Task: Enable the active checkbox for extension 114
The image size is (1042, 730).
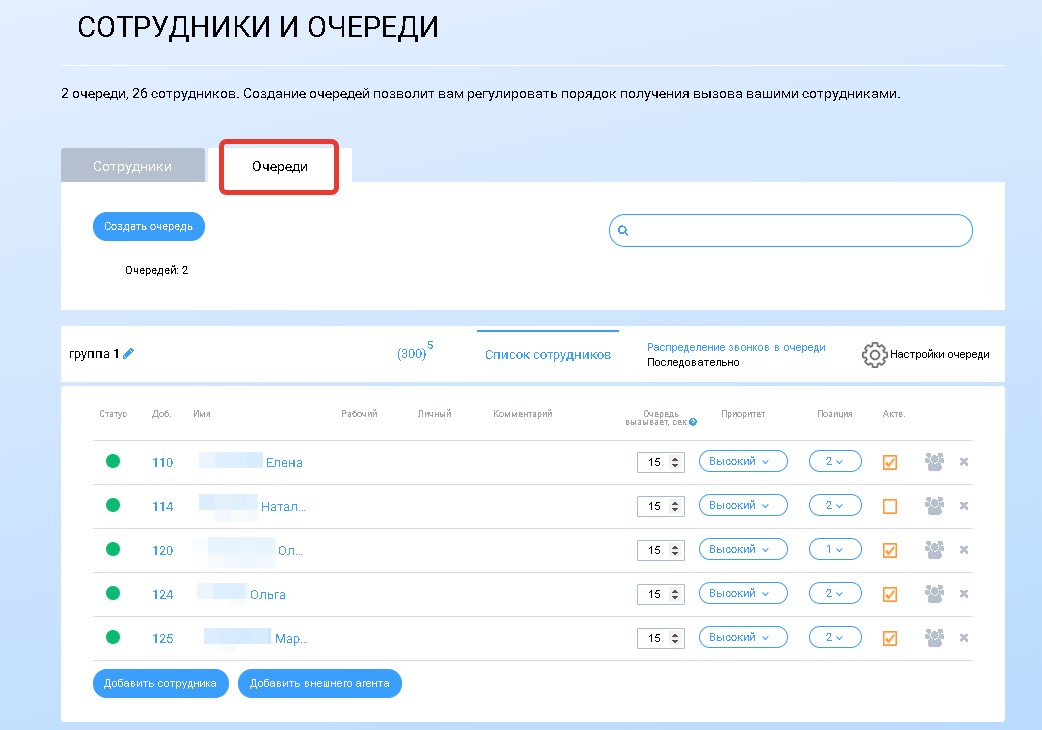Action: (x=890, y=506)
